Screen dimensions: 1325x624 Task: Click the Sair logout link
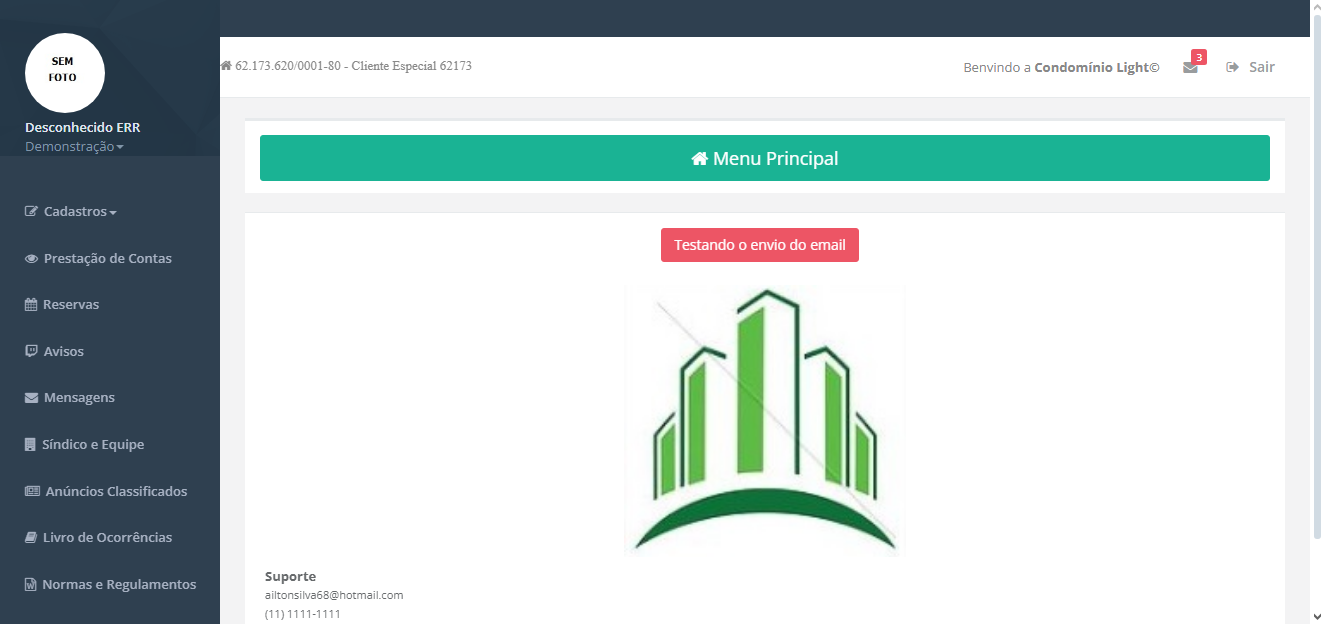pyautogui.click(x=1261, y=67)
